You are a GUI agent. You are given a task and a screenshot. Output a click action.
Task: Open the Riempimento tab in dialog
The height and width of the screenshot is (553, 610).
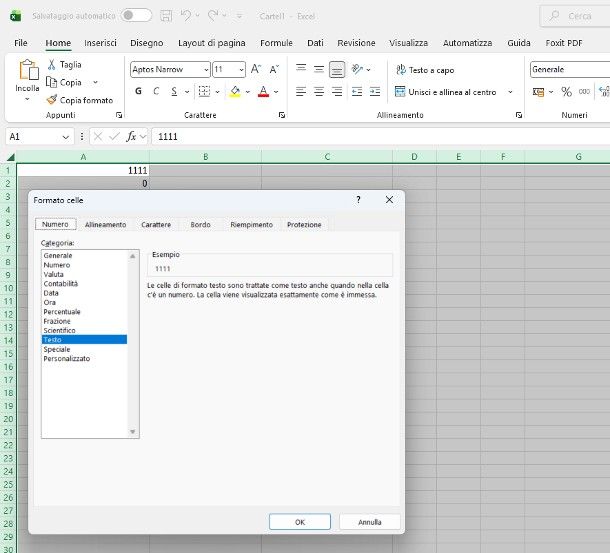(251, 225)
